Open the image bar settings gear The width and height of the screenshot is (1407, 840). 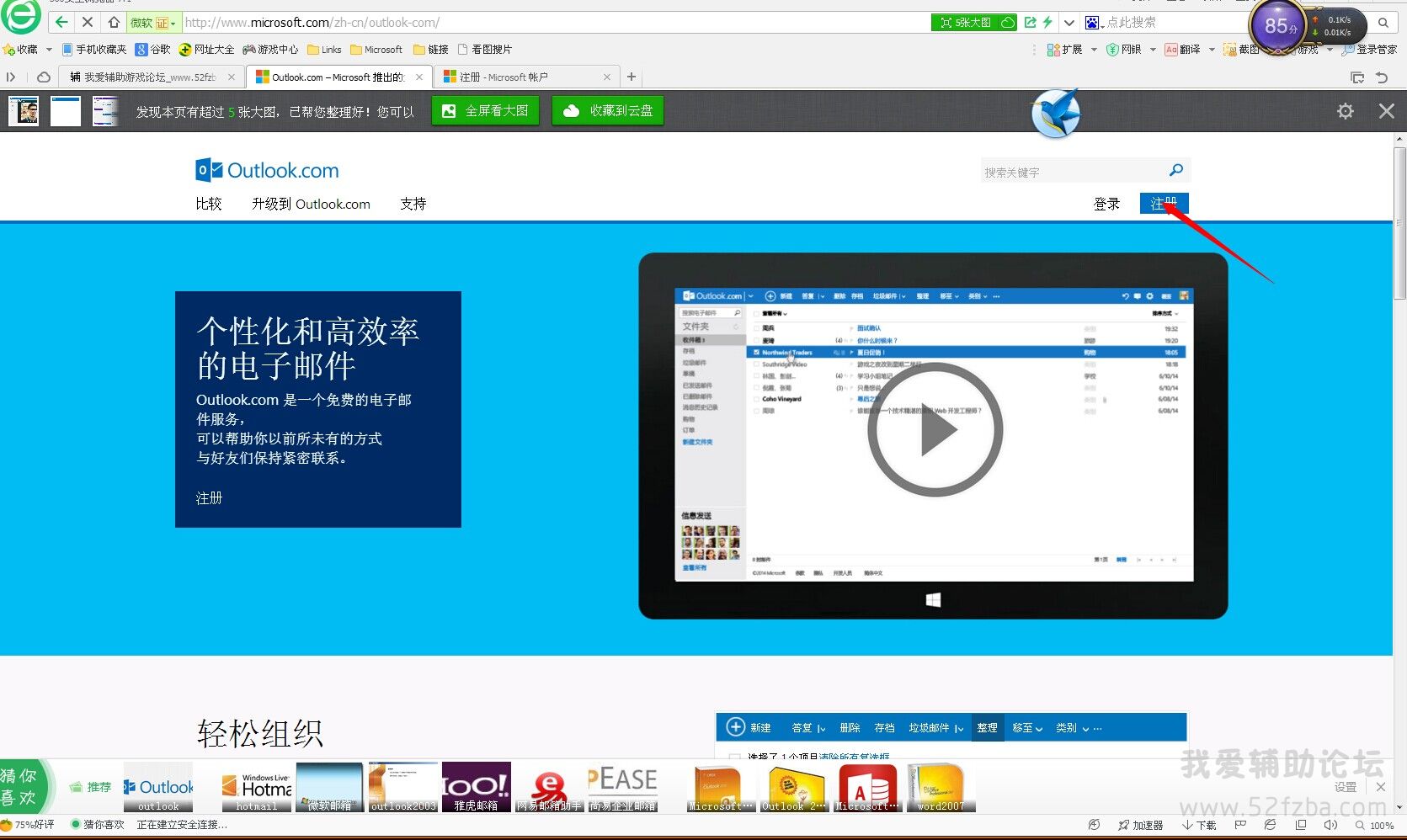[x=1346, y=111]
